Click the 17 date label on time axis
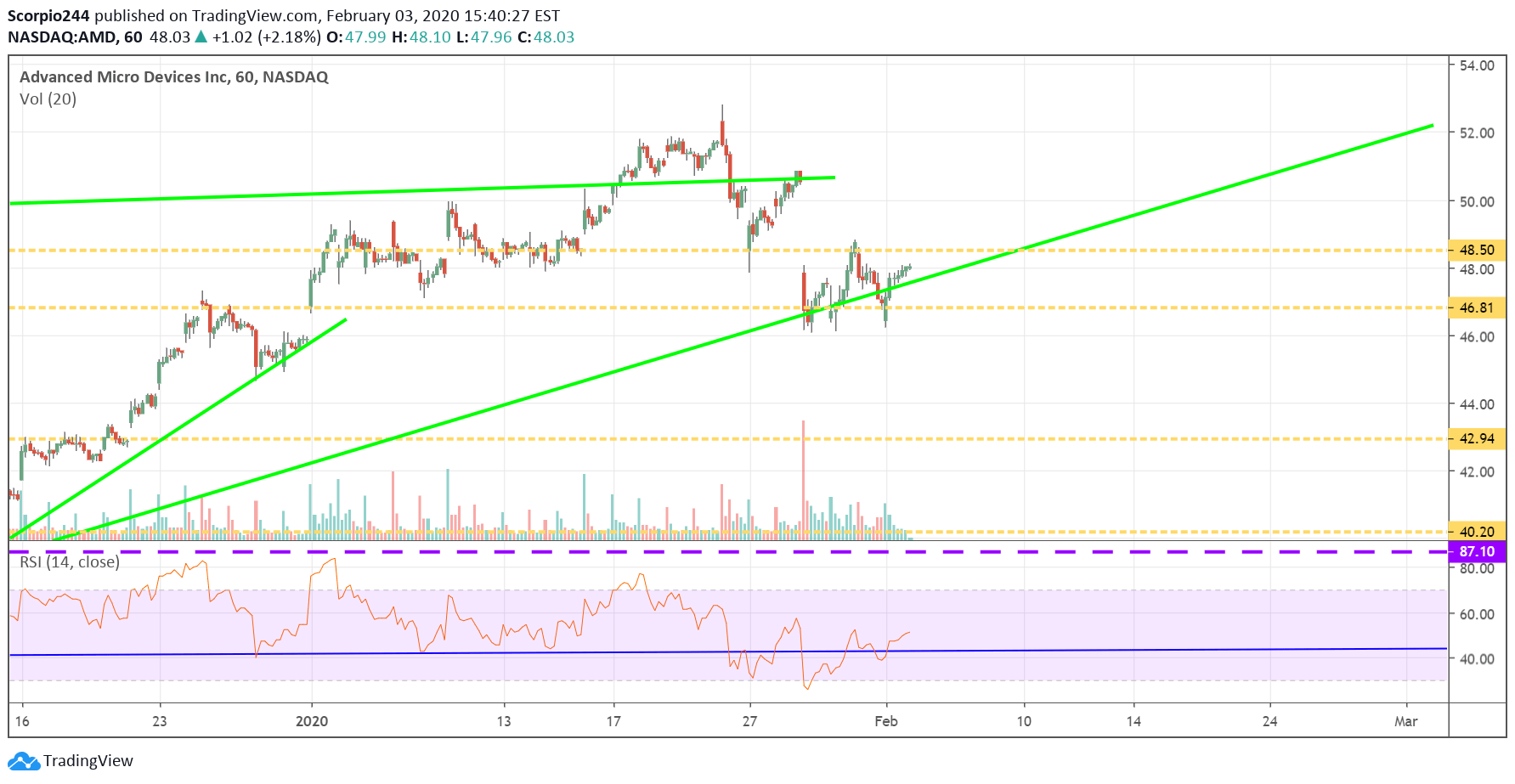Image resolution: width=1515 pixels, height=784 pixels. point(613,721)
